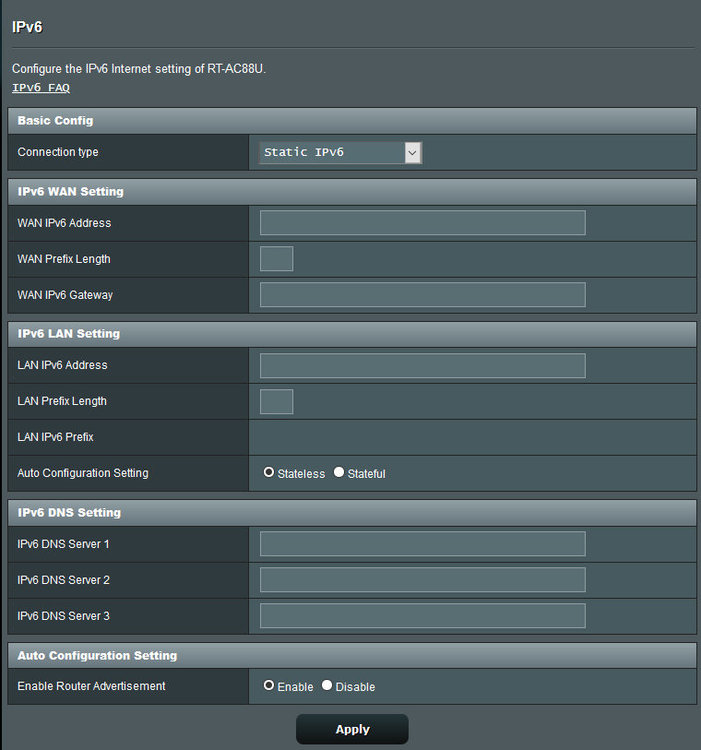Click the 'IPv6 DNS Setting' header text
The image size is (701, 750).
69,513
